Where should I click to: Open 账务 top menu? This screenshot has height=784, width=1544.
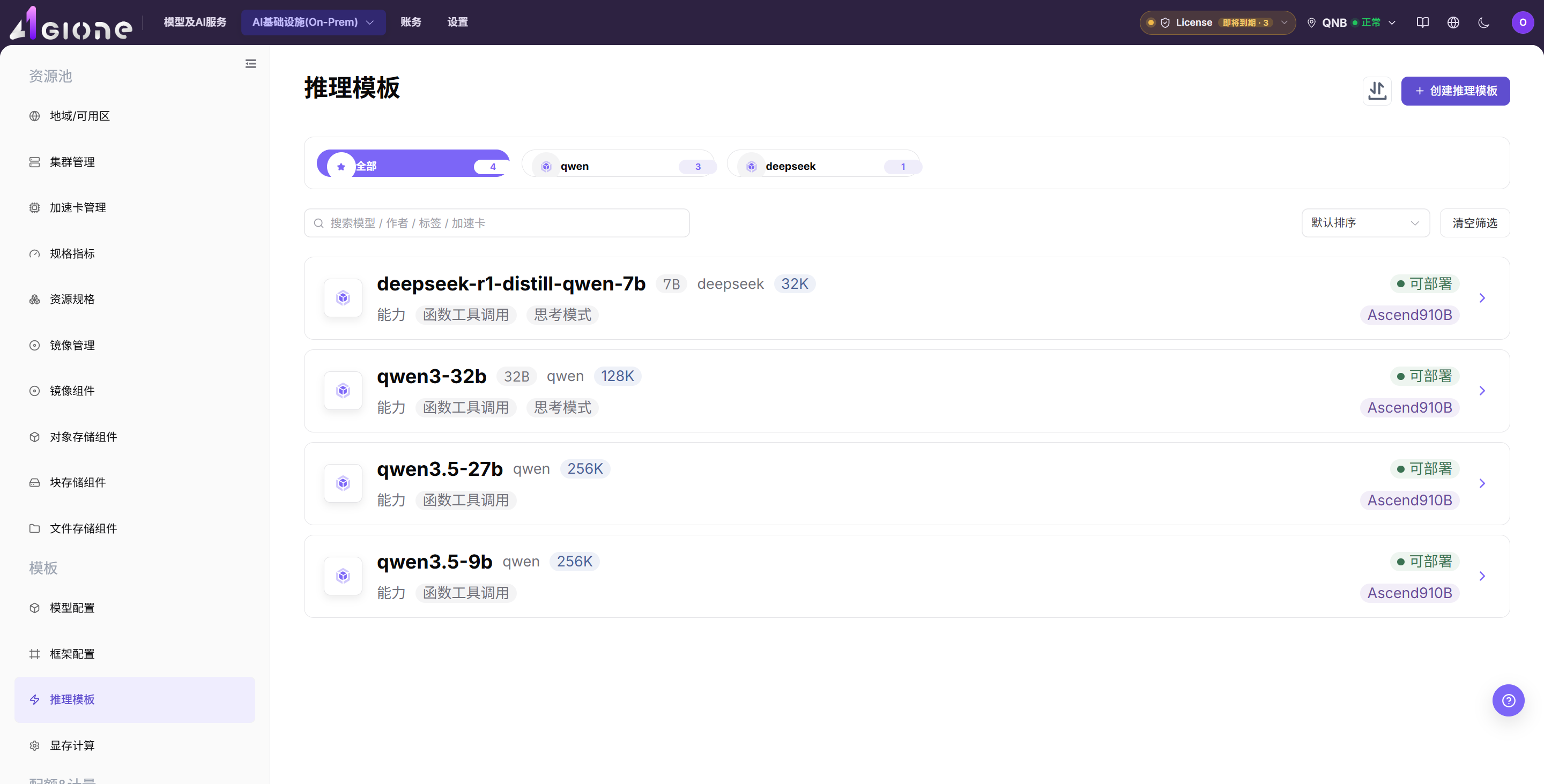click(x=411, y=22)
